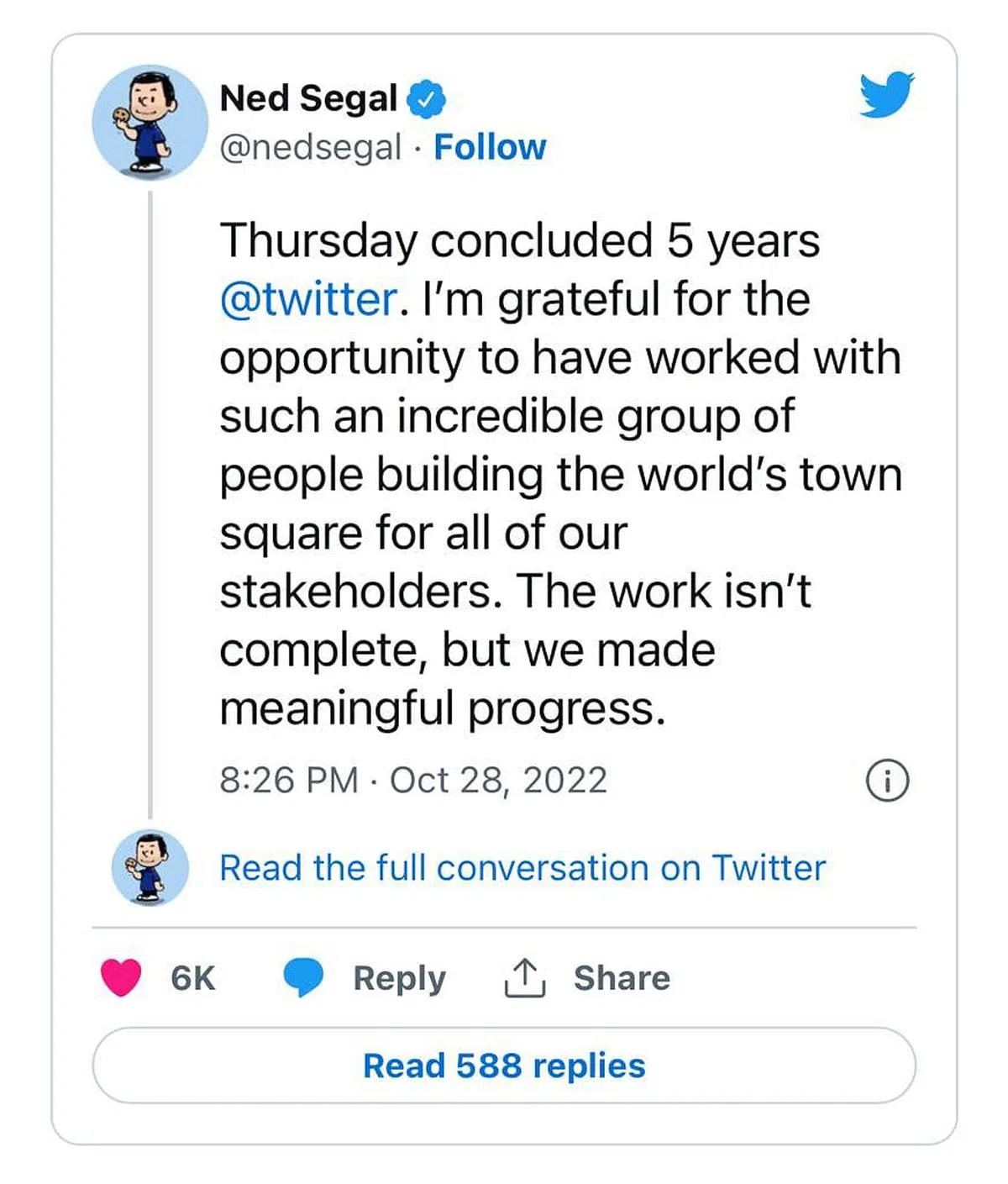
Task: Read the full conversation on Twitter
Action: click(x=522, y=868)
